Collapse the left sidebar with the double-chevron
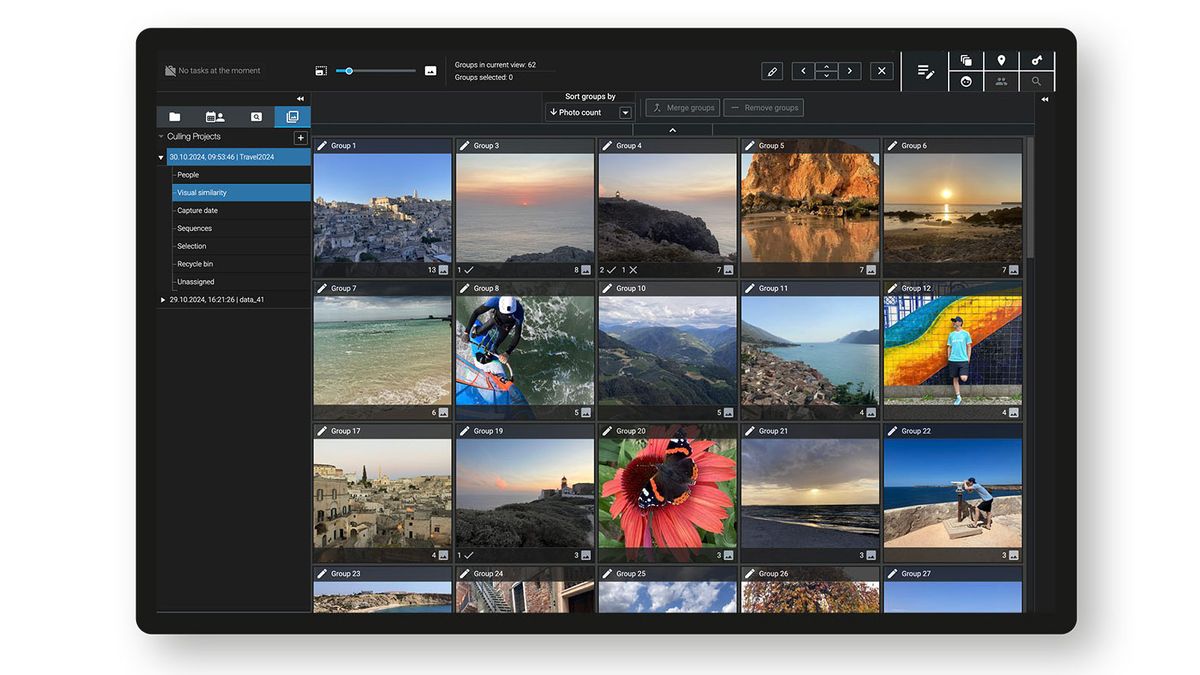1200x675 pixels. point(299,99)
